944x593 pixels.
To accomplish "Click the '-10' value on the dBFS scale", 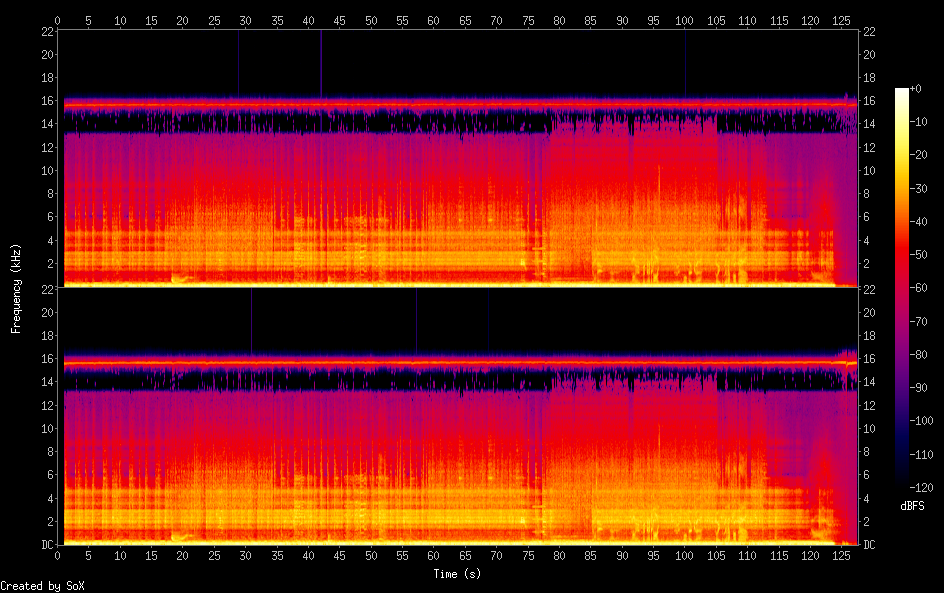I will pos(919,122).
